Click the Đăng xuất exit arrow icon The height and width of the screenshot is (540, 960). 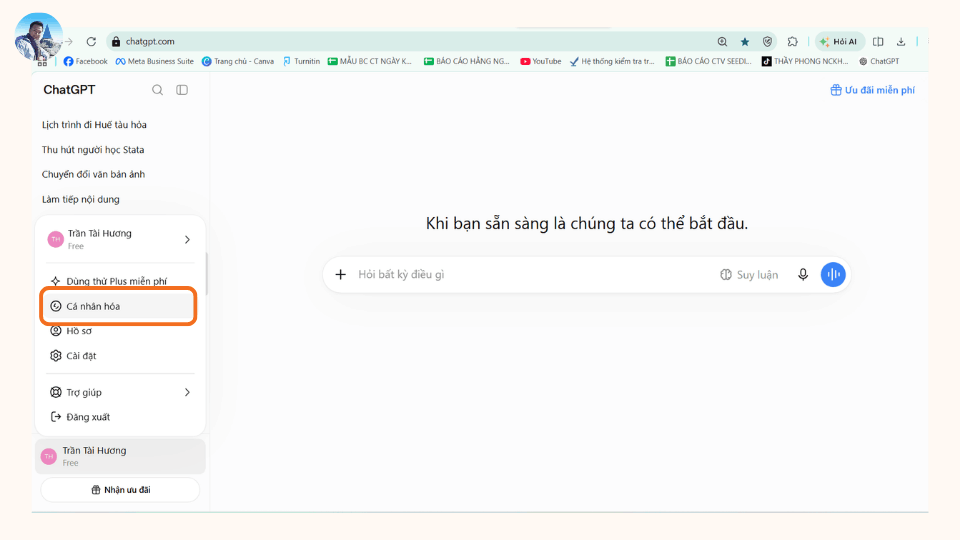click(x=56, y=417)
